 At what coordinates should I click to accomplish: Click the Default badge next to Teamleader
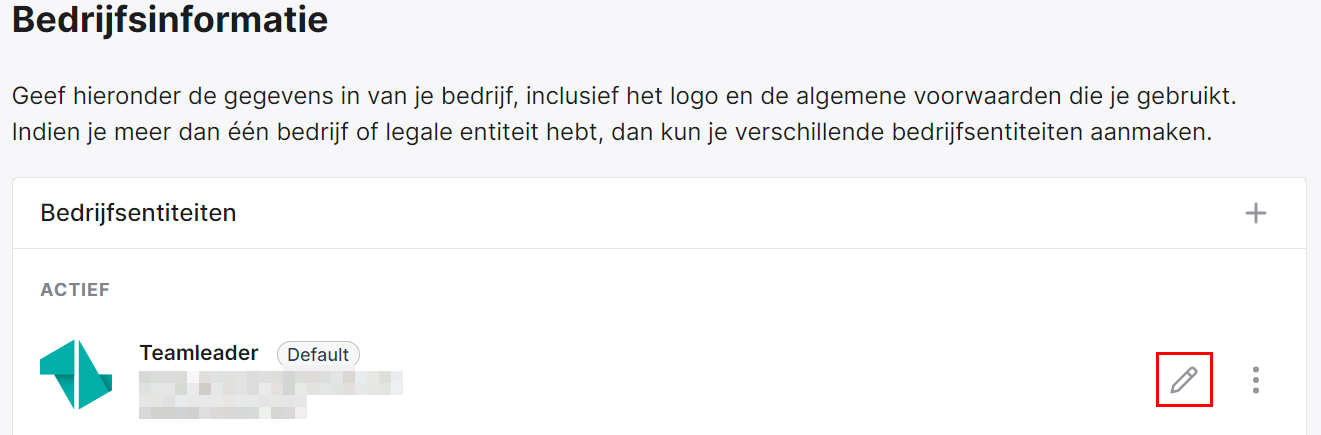point(318,354)
